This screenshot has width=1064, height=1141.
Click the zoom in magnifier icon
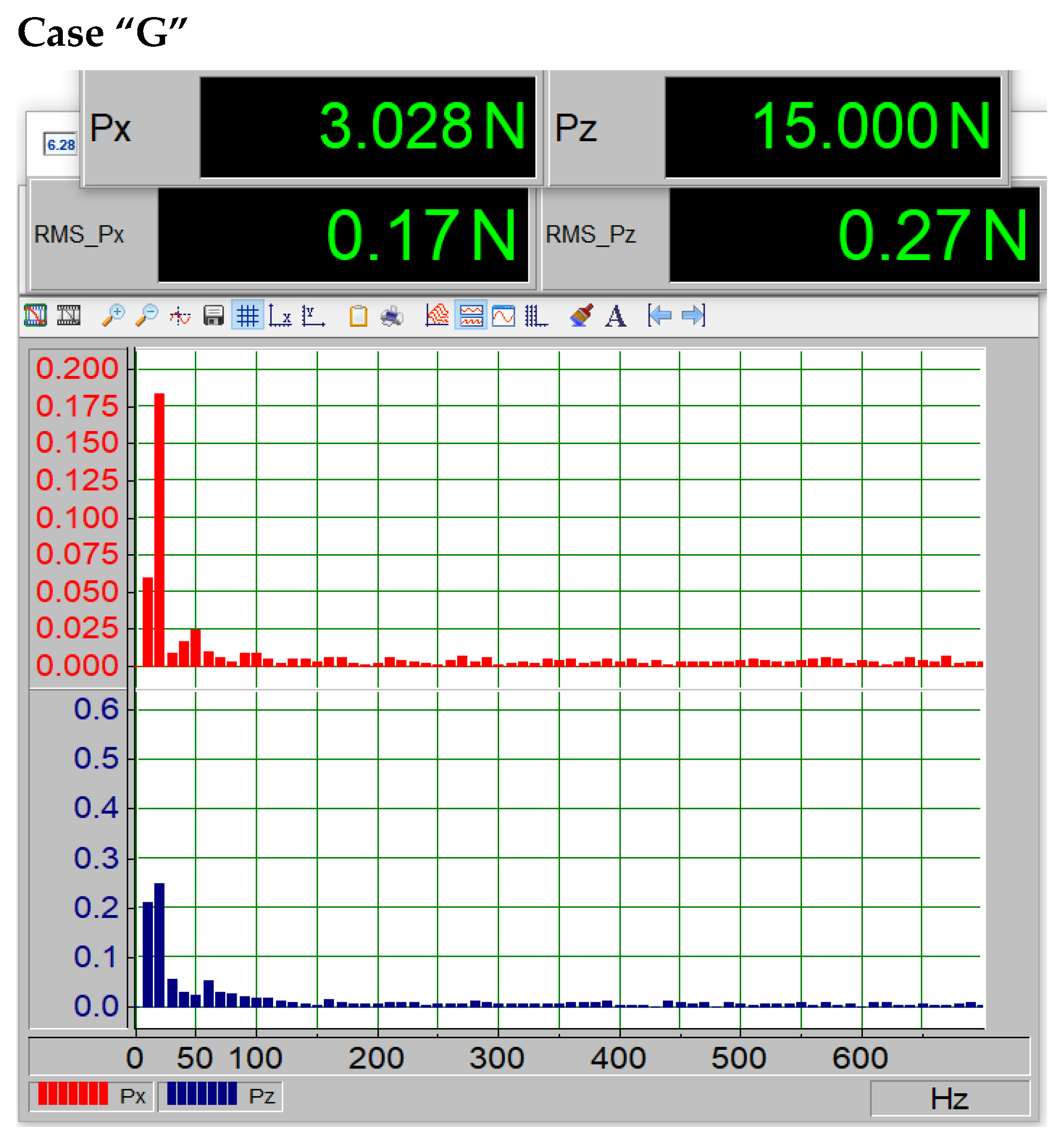coord(113,315)
